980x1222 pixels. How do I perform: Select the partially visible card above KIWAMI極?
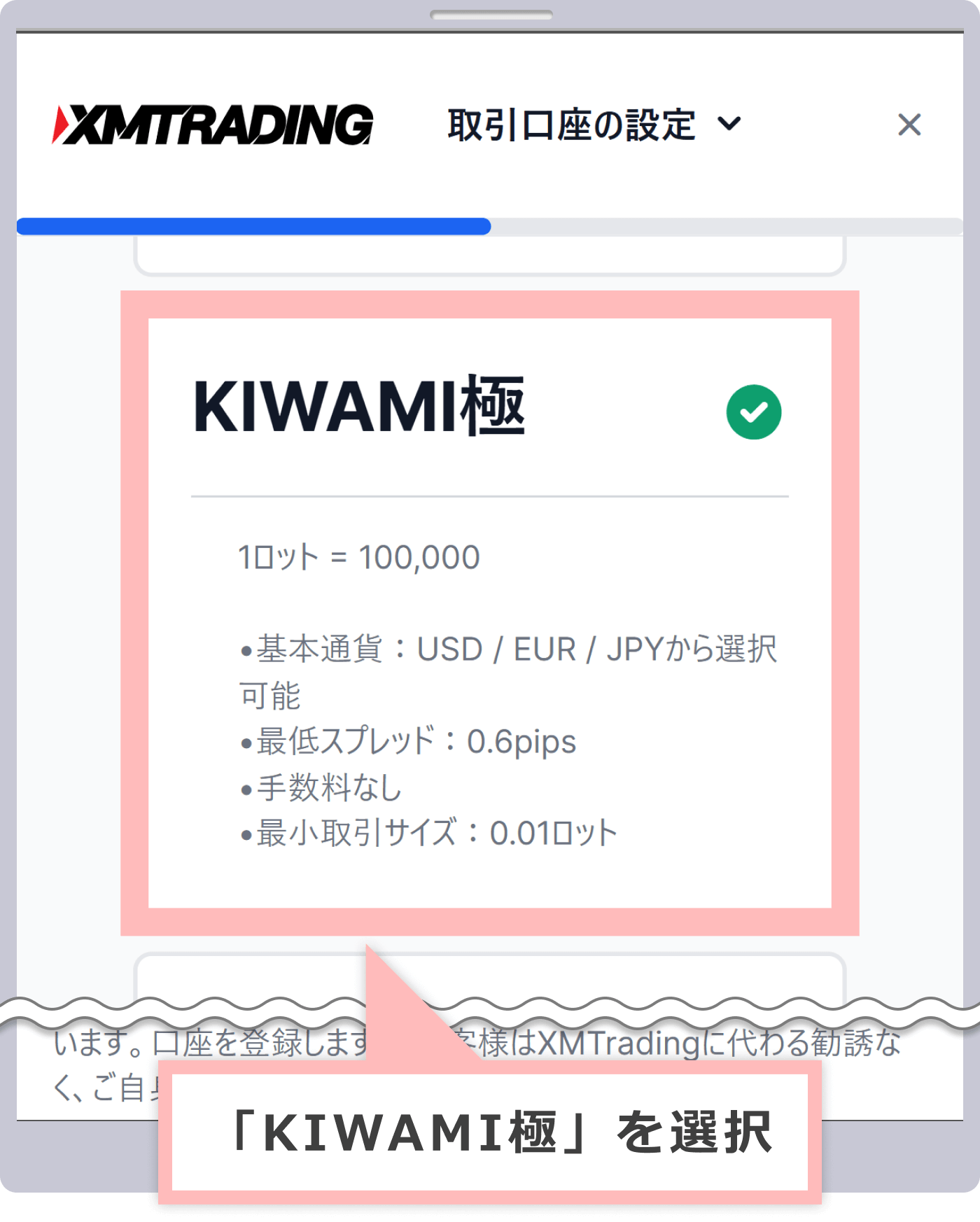coord(490,255)
